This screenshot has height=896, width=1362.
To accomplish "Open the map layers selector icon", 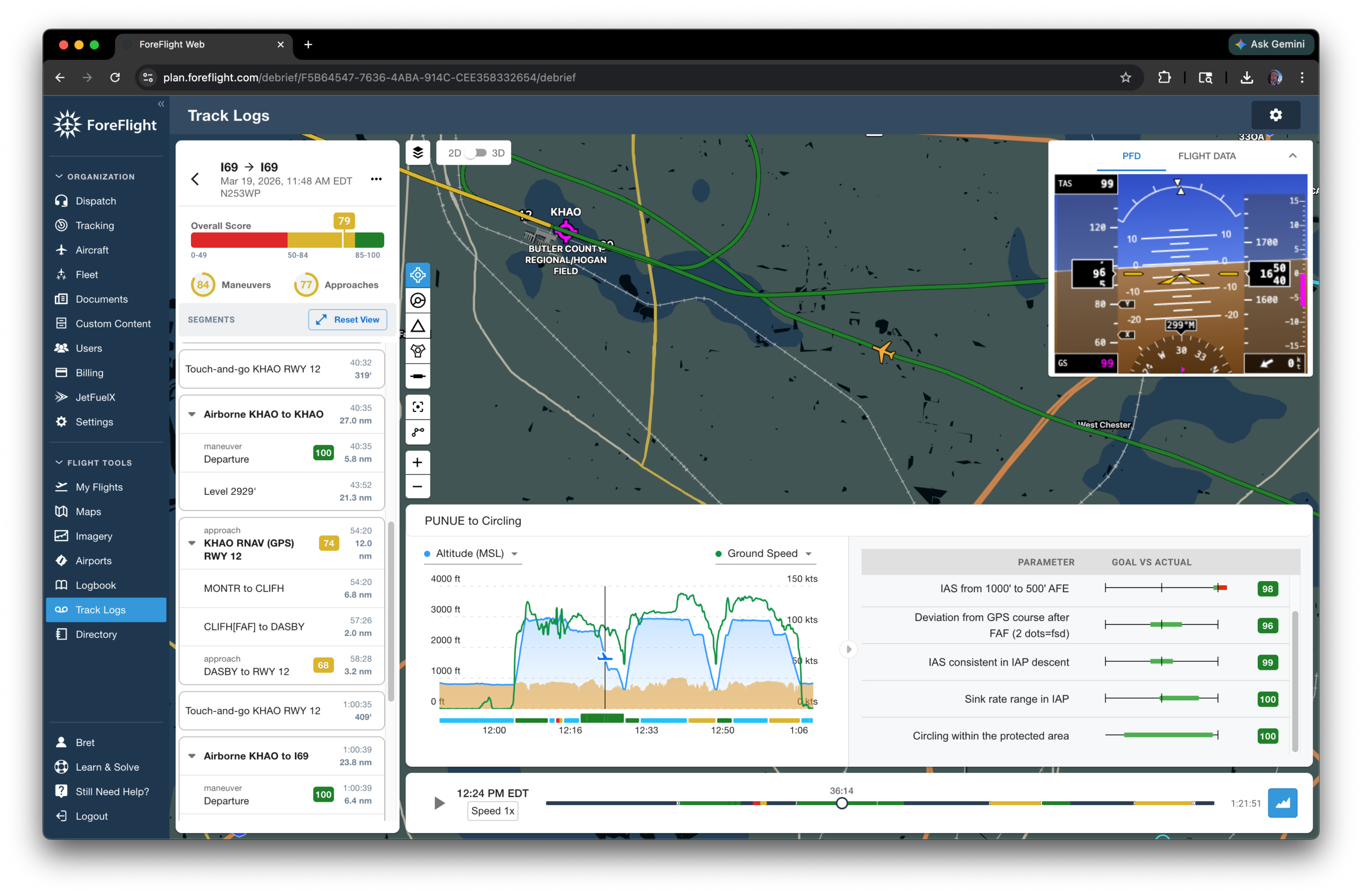I will 418,153.
